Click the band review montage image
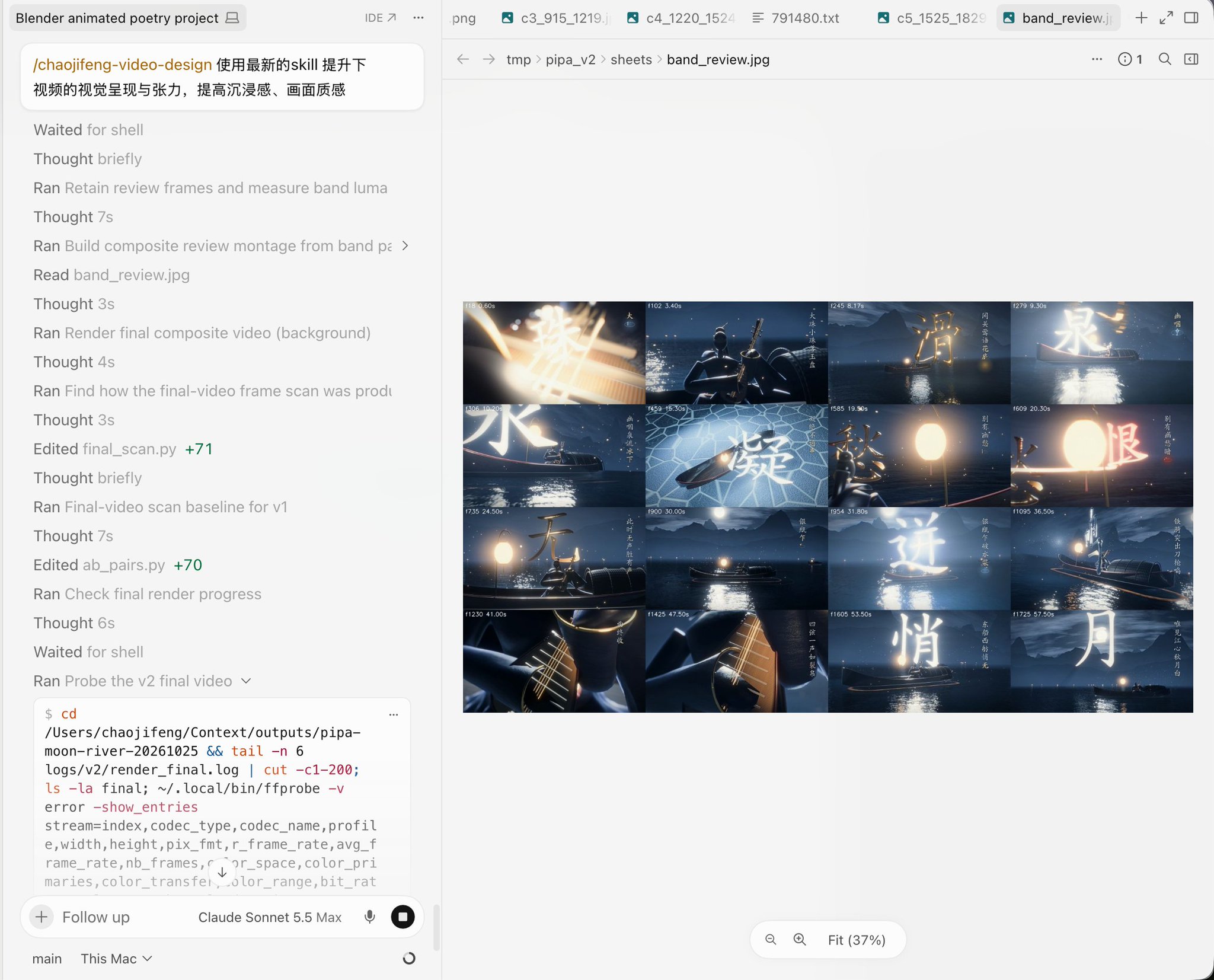Screen dimensions: 1214x980 point(828,507)
